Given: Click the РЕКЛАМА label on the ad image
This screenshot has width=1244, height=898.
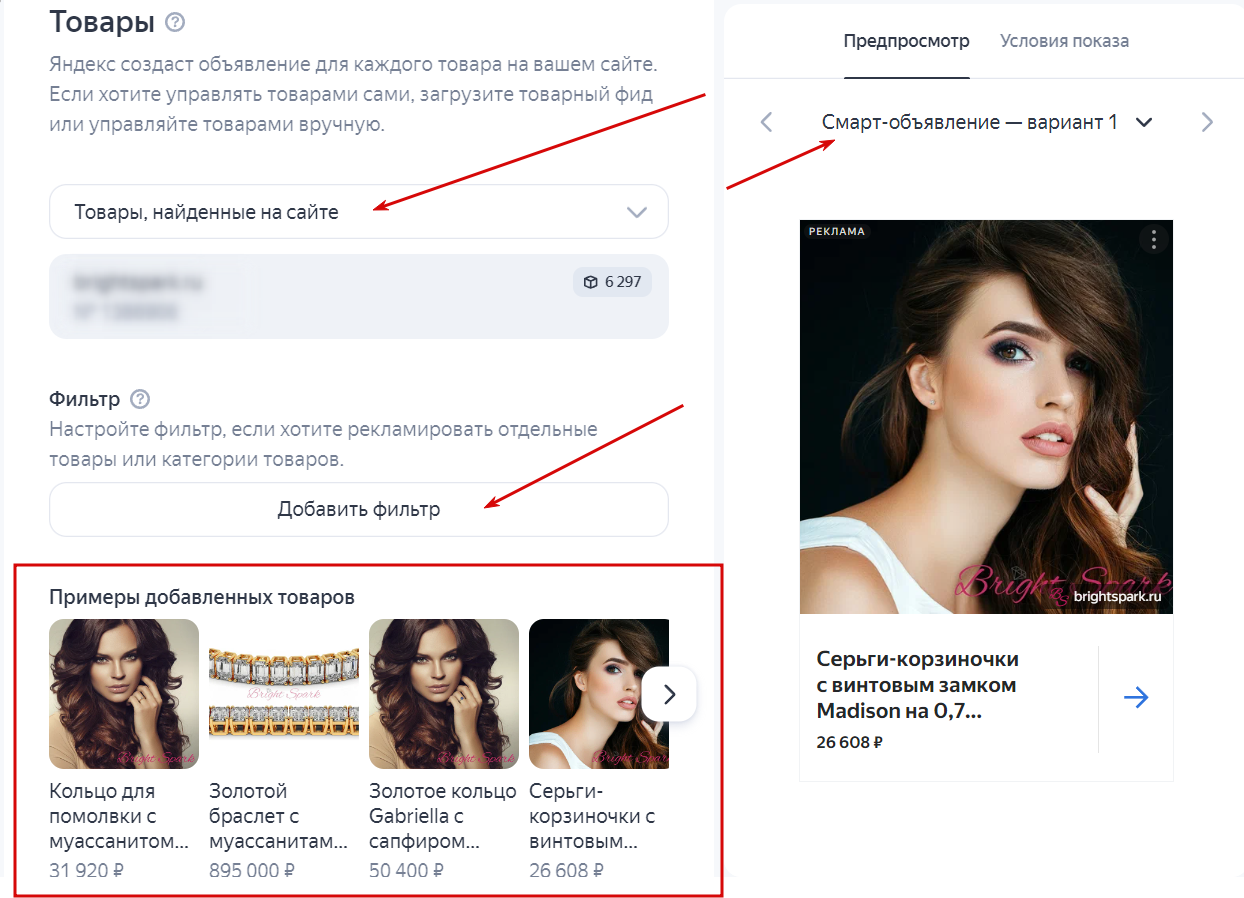Looking at the screenshot, I should click(x=837, y=231).
